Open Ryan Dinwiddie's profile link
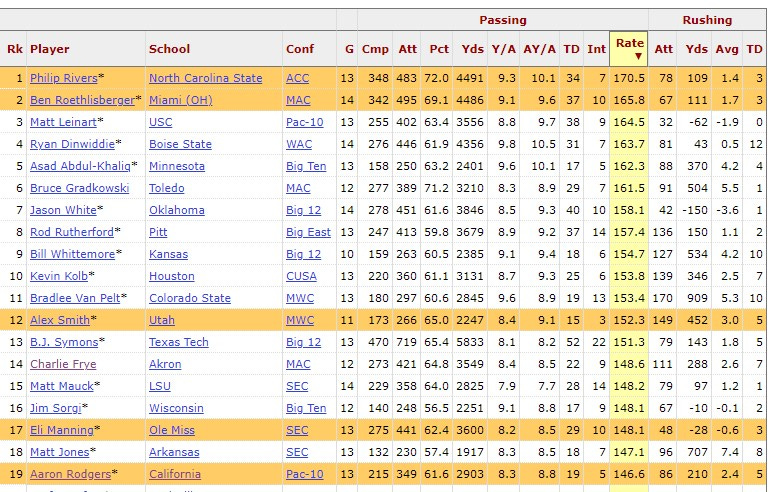This screenshot has height=492, width=776. pyautogui.click(x=72, y=144)
